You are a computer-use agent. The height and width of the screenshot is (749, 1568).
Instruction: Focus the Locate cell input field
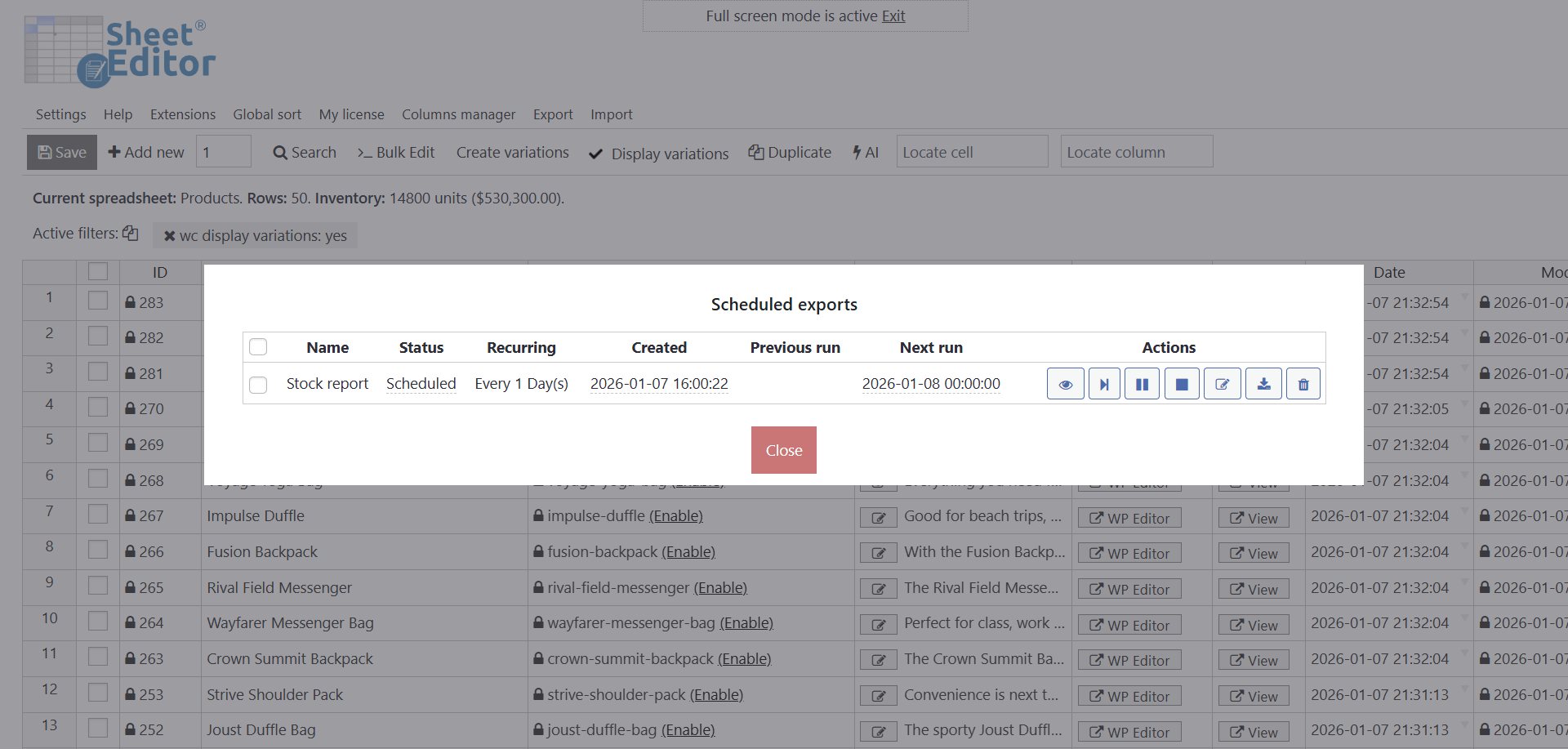(x=972, y=152)
